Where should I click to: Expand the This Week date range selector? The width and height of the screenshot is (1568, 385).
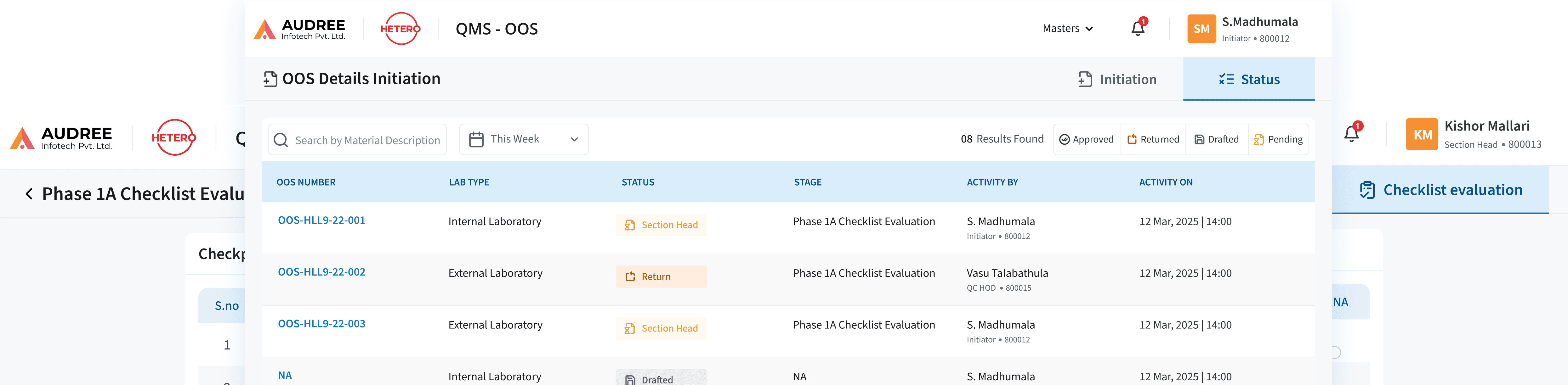click(524, 139)
